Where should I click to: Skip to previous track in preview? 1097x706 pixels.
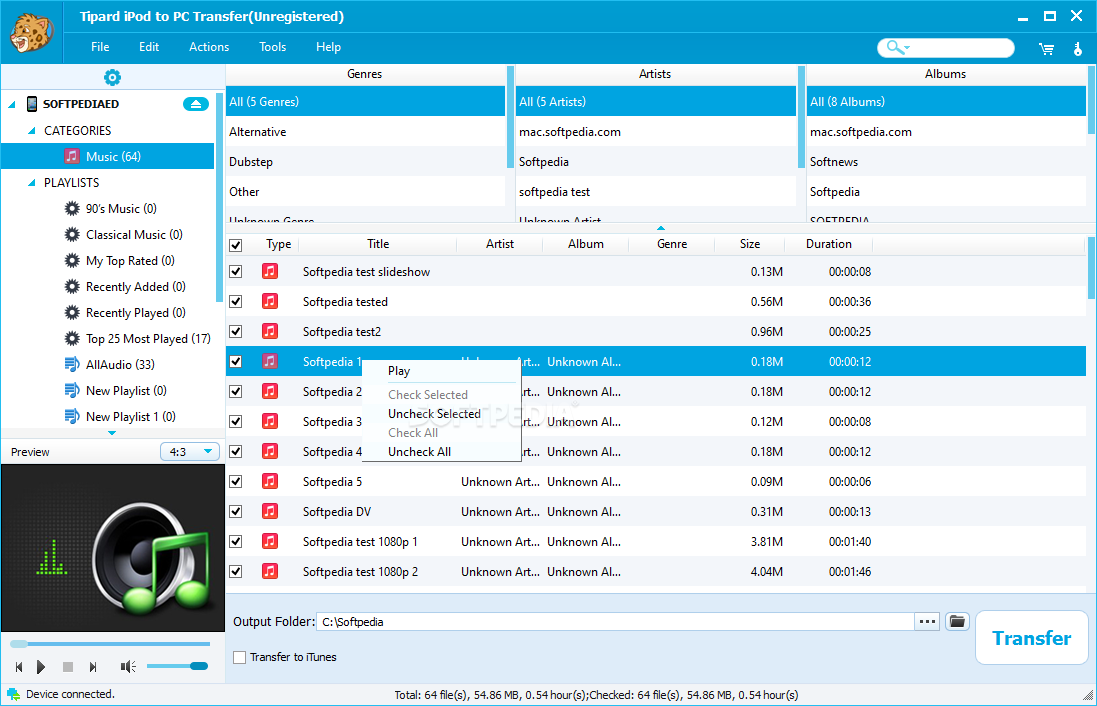(19, 667)
